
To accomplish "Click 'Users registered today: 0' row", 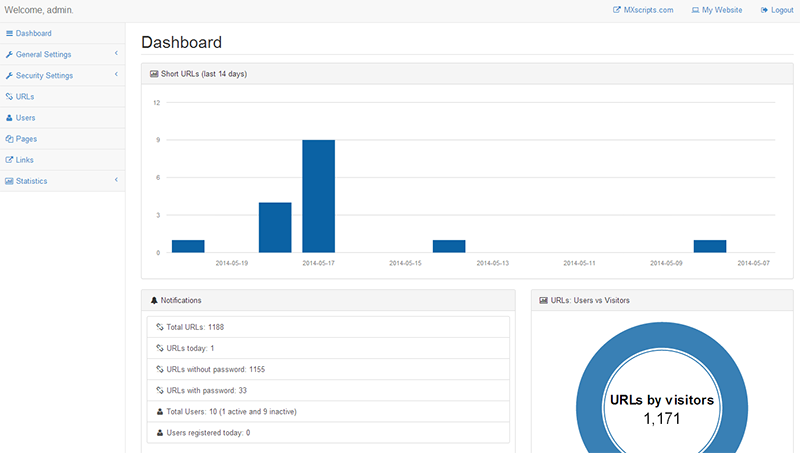I will click(328, 433).
